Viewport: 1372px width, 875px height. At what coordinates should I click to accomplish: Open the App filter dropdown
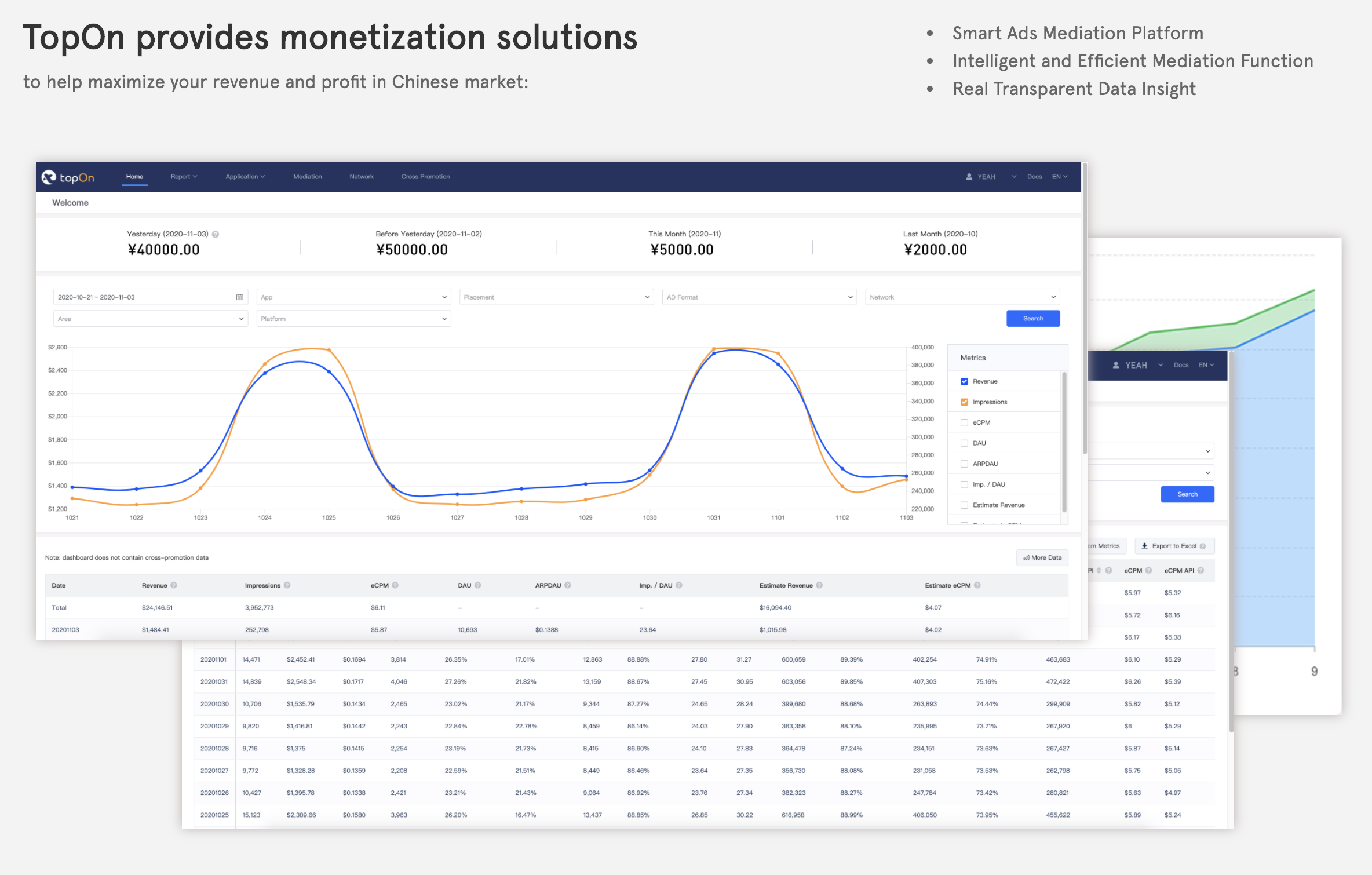(353, 297)
